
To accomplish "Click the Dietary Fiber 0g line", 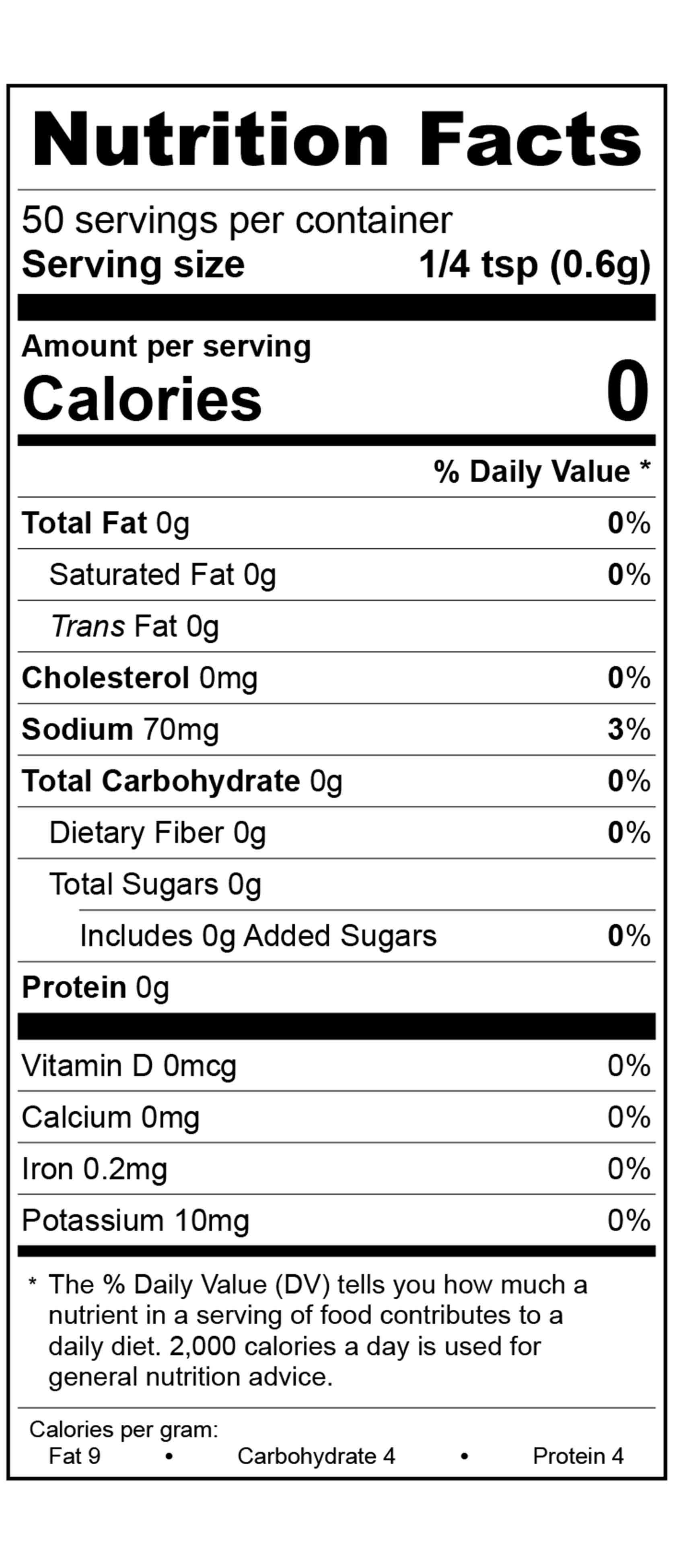I will [157, 833].
